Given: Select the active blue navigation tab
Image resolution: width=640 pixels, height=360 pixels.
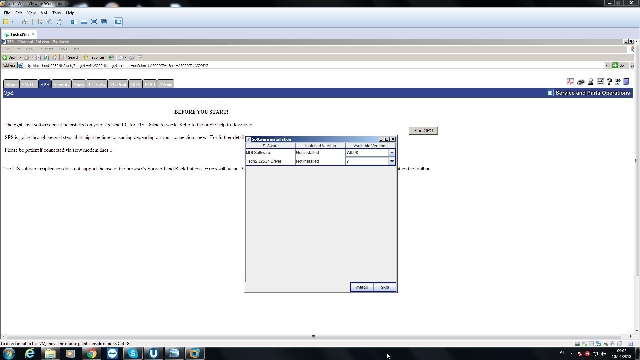Looking at the screenshot, I should pos(44,84).
